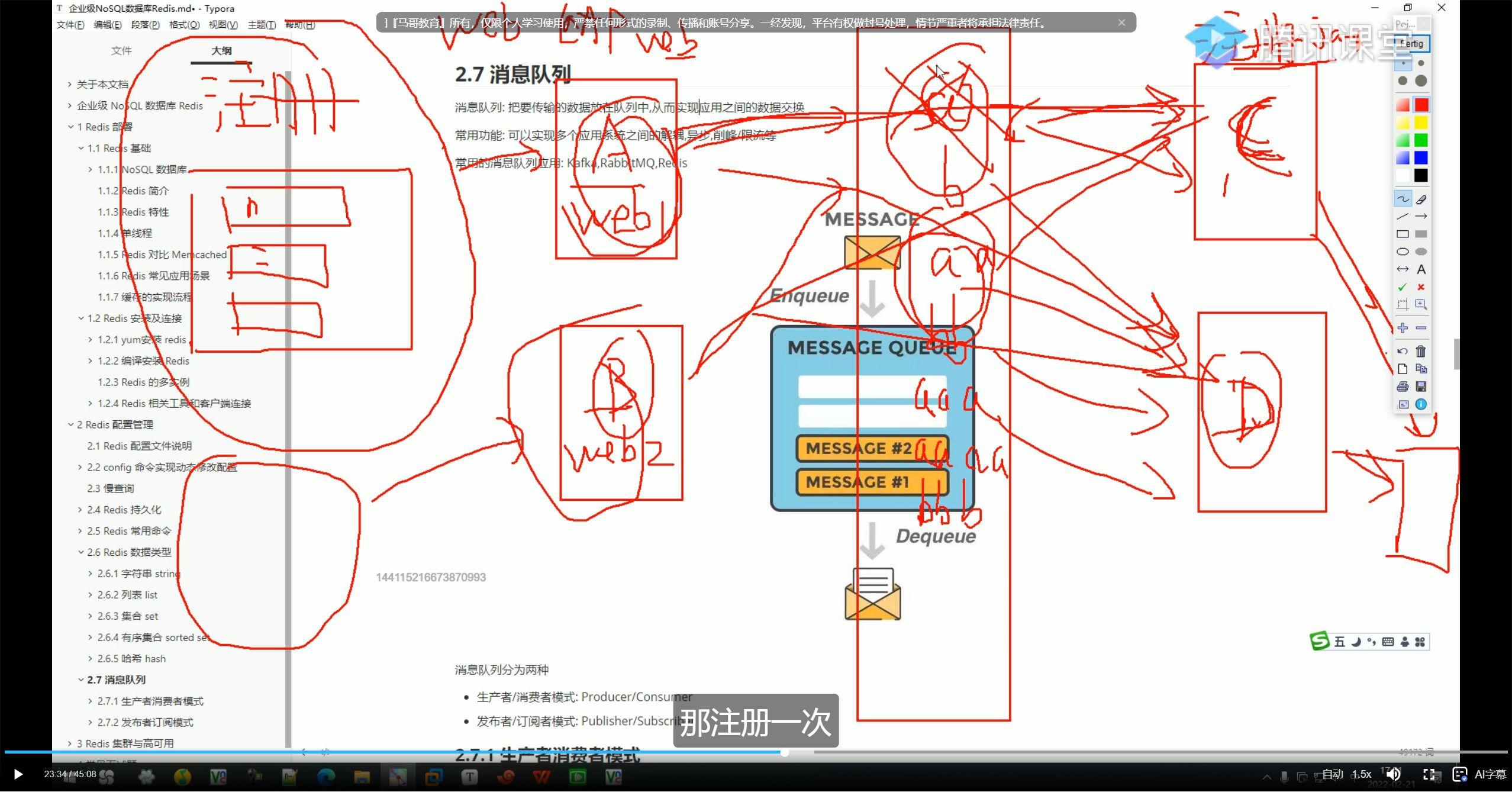Switch to the filled ellipse mode

point(1420,251)
